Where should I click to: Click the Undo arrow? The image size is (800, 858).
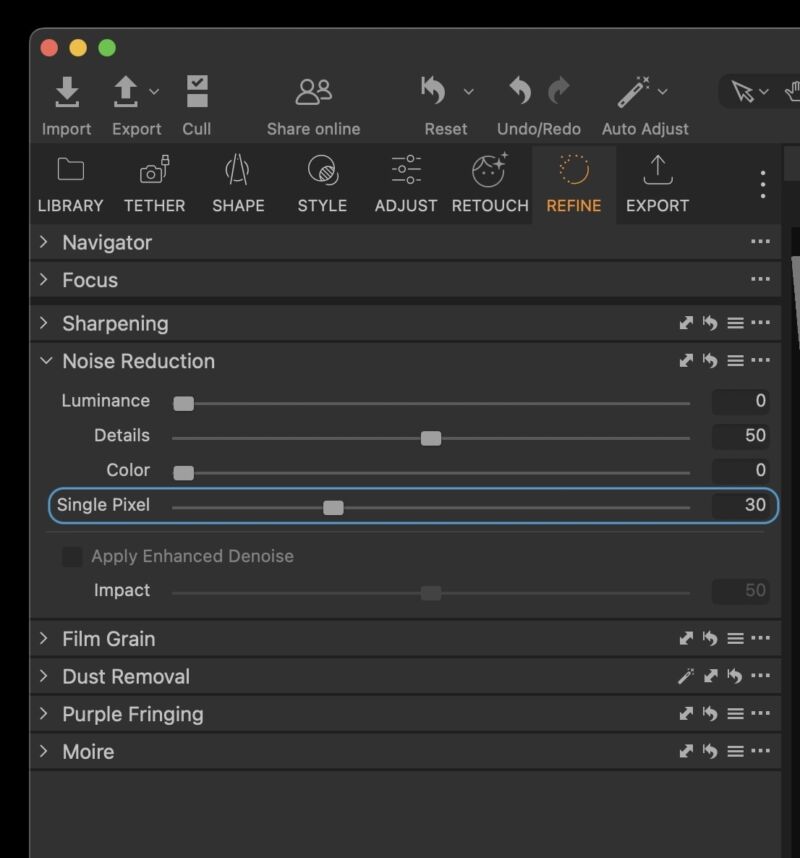coord(520,90)
